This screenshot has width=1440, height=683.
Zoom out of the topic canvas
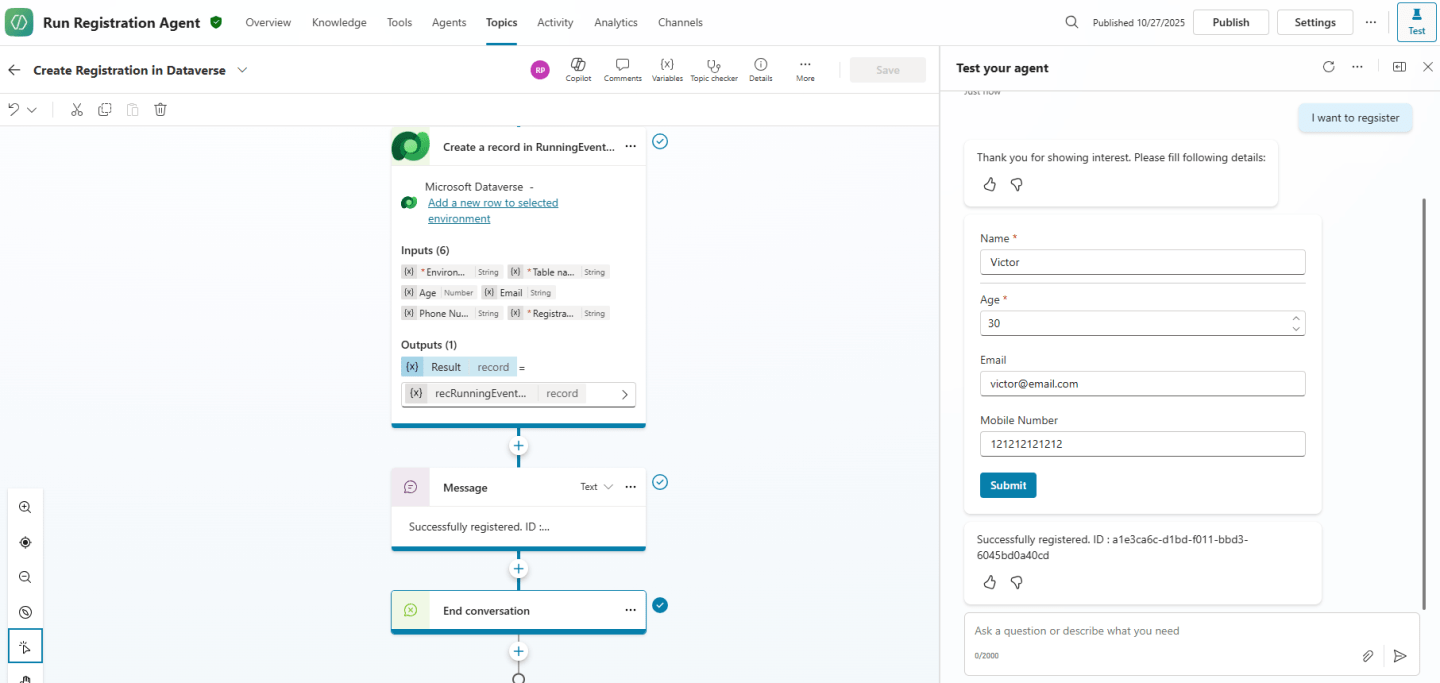pyautogui.click(x=25, y=577)
